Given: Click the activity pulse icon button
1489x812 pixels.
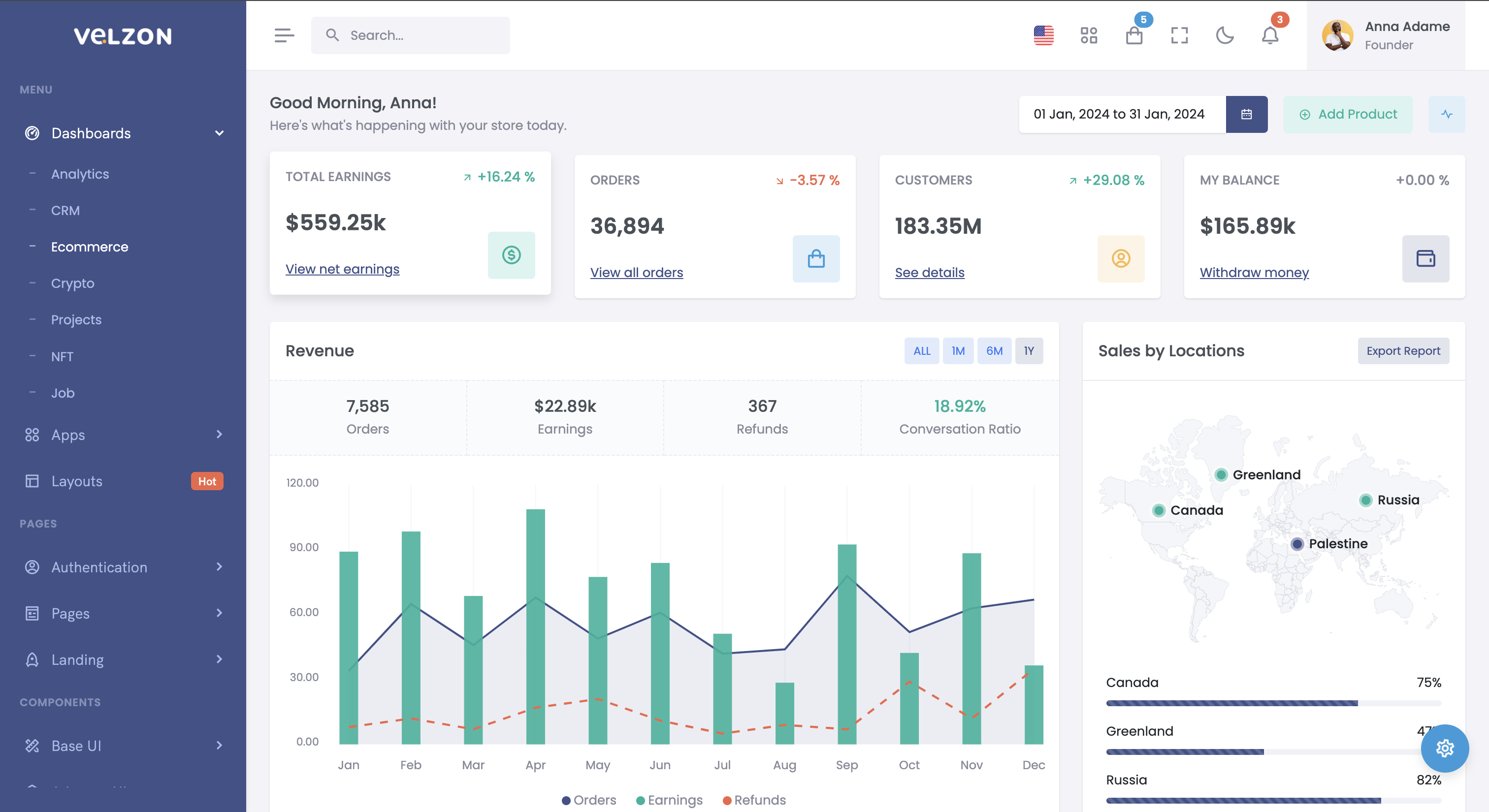Looking at the screenshot, I should click(1446, 114).
